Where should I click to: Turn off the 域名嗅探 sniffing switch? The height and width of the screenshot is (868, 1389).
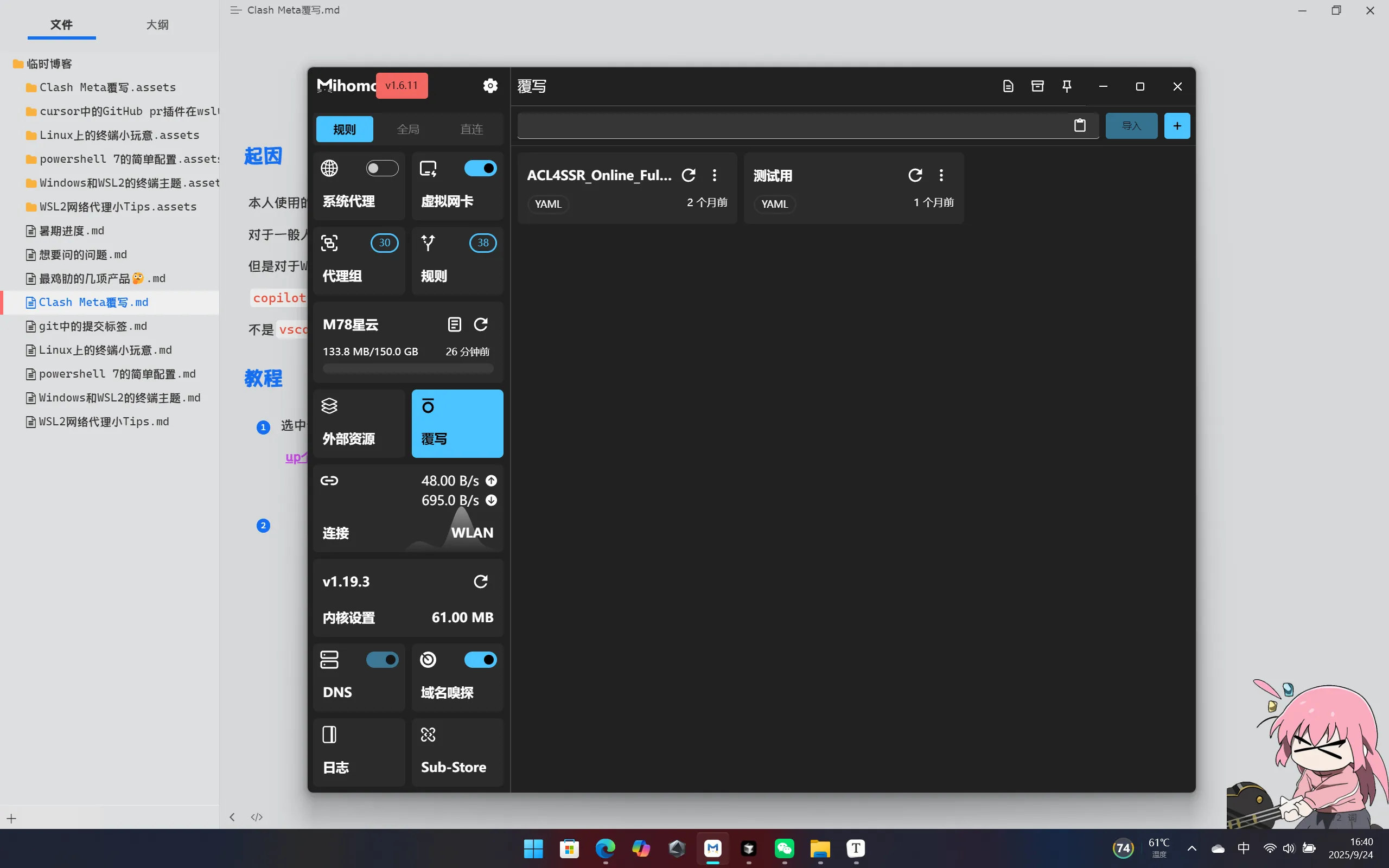(x=480, y=660)
